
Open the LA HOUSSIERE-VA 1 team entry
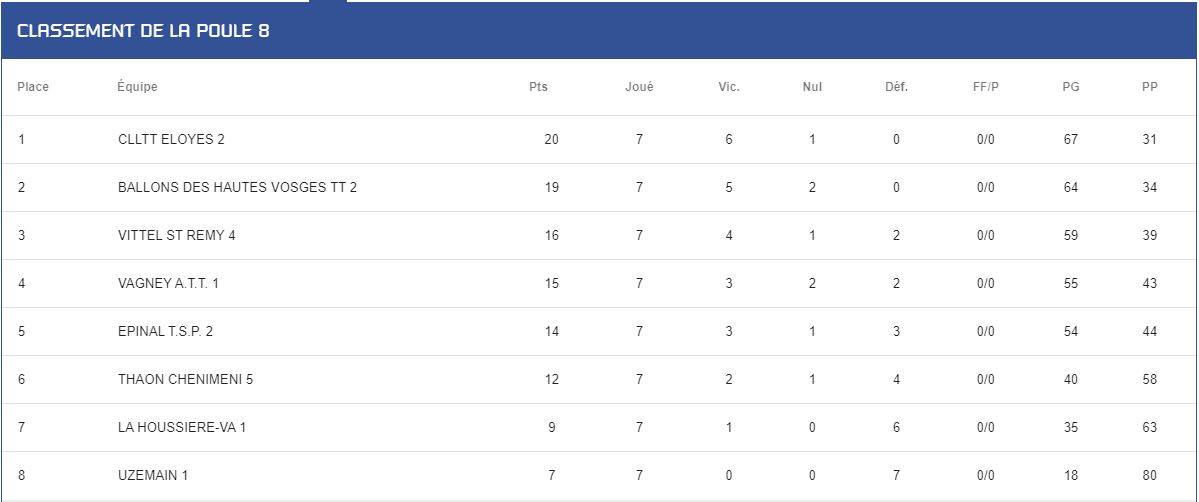[x=182, y=428]
